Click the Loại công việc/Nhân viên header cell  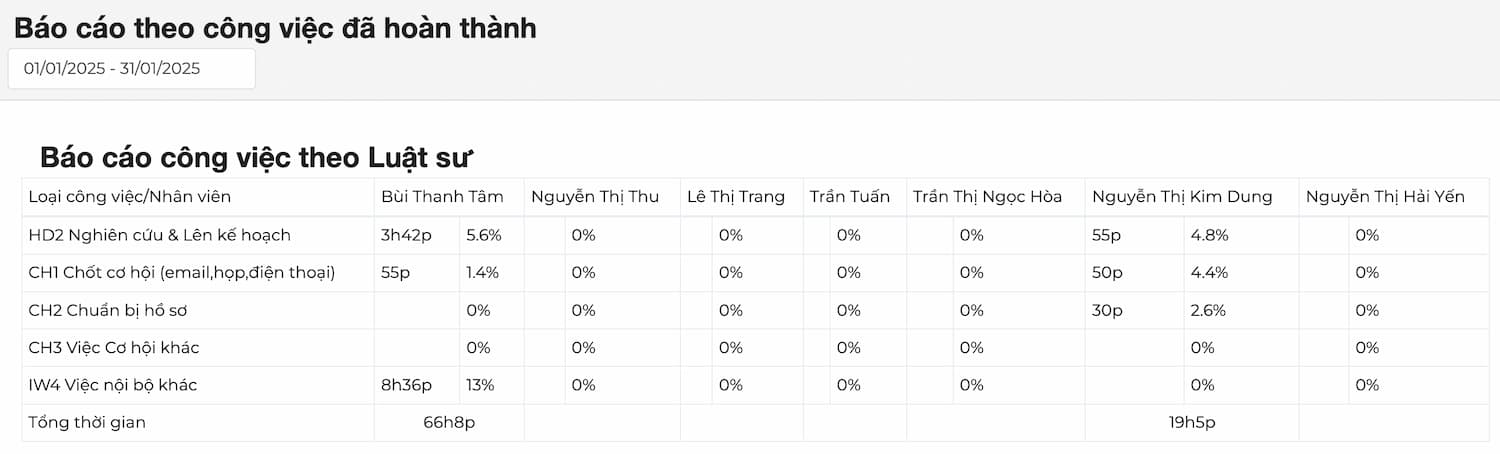pos(130,197)
